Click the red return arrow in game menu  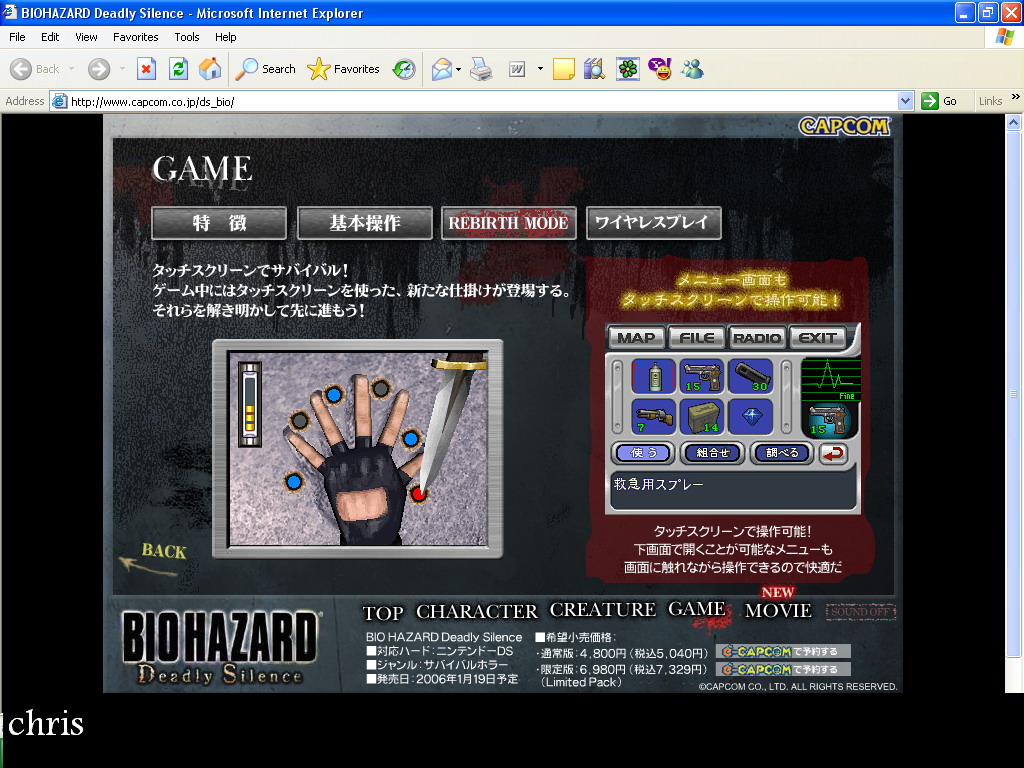point(832,453)
